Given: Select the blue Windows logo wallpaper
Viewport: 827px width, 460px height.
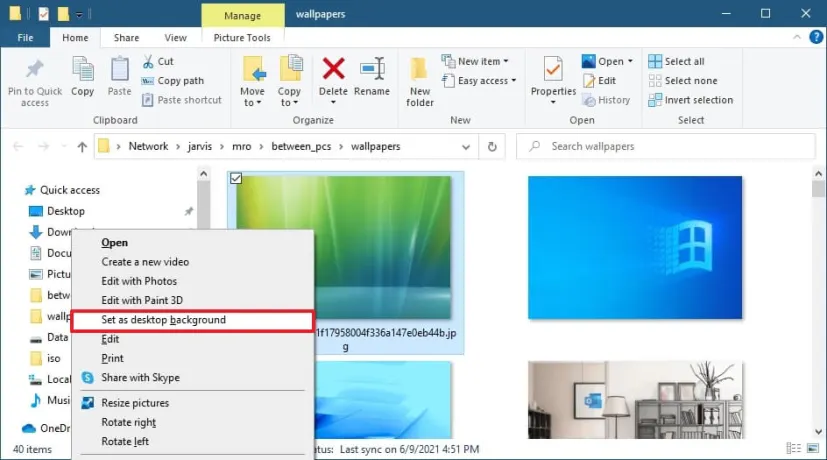Looking at the screenshot, I should coord(635,247).
